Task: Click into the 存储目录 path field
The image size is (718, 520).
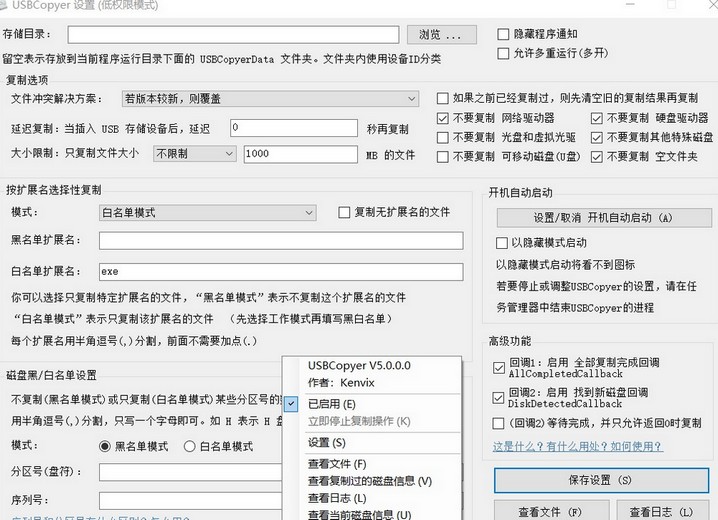Action: (x=247, y=36)
